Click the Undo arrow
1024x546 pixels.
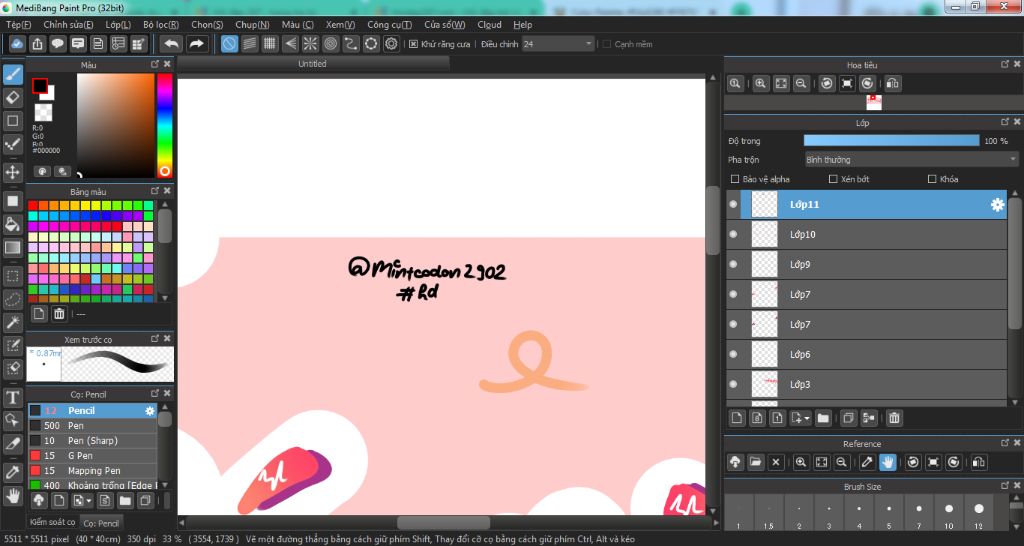pyautogui.click(x=172, y=44)
